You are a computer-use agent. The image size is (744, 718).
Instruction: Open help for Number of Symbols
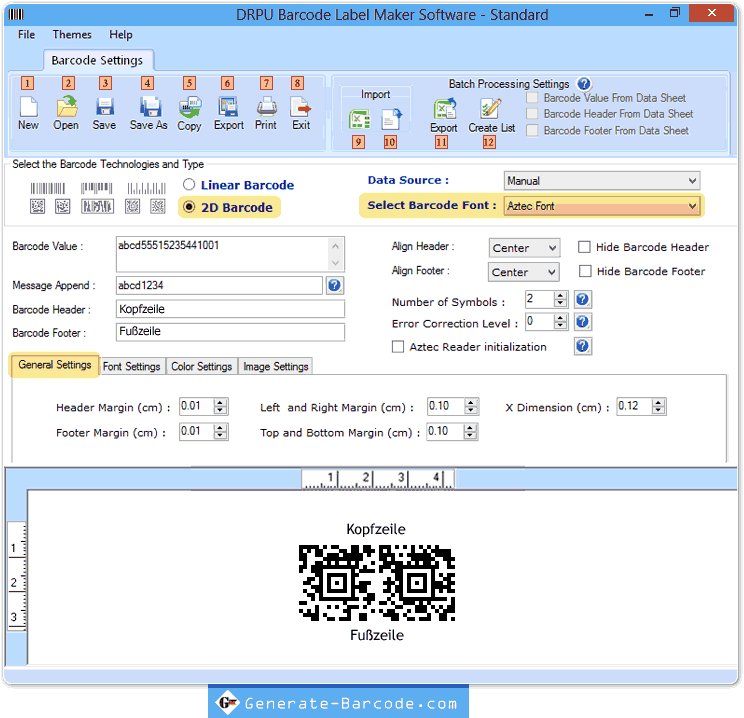[582, 299]
